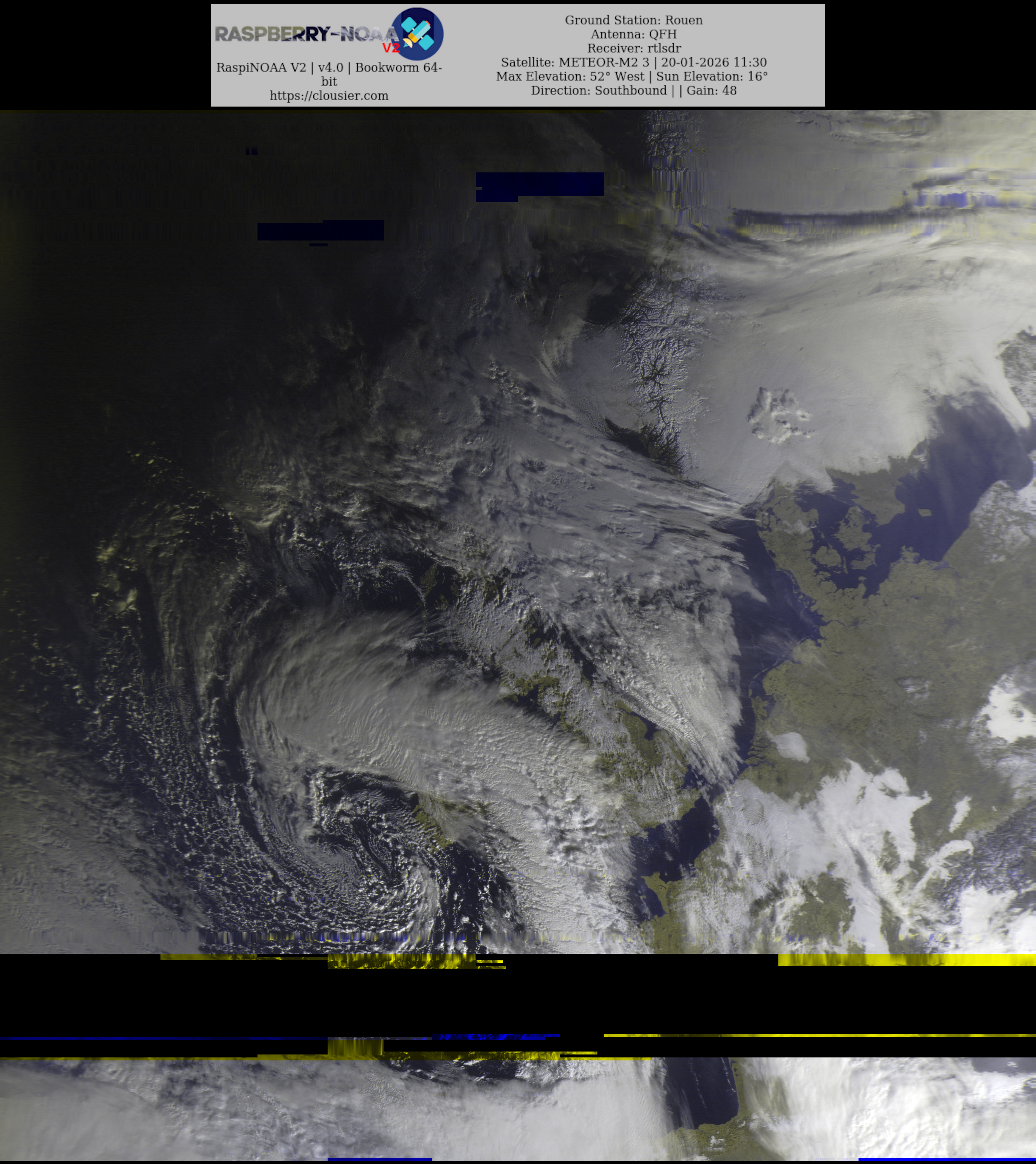Click the Satellite: METEOR-M2 3 date line
Viewport: 1036px width, 1164px height.
[x=633, y=62]
